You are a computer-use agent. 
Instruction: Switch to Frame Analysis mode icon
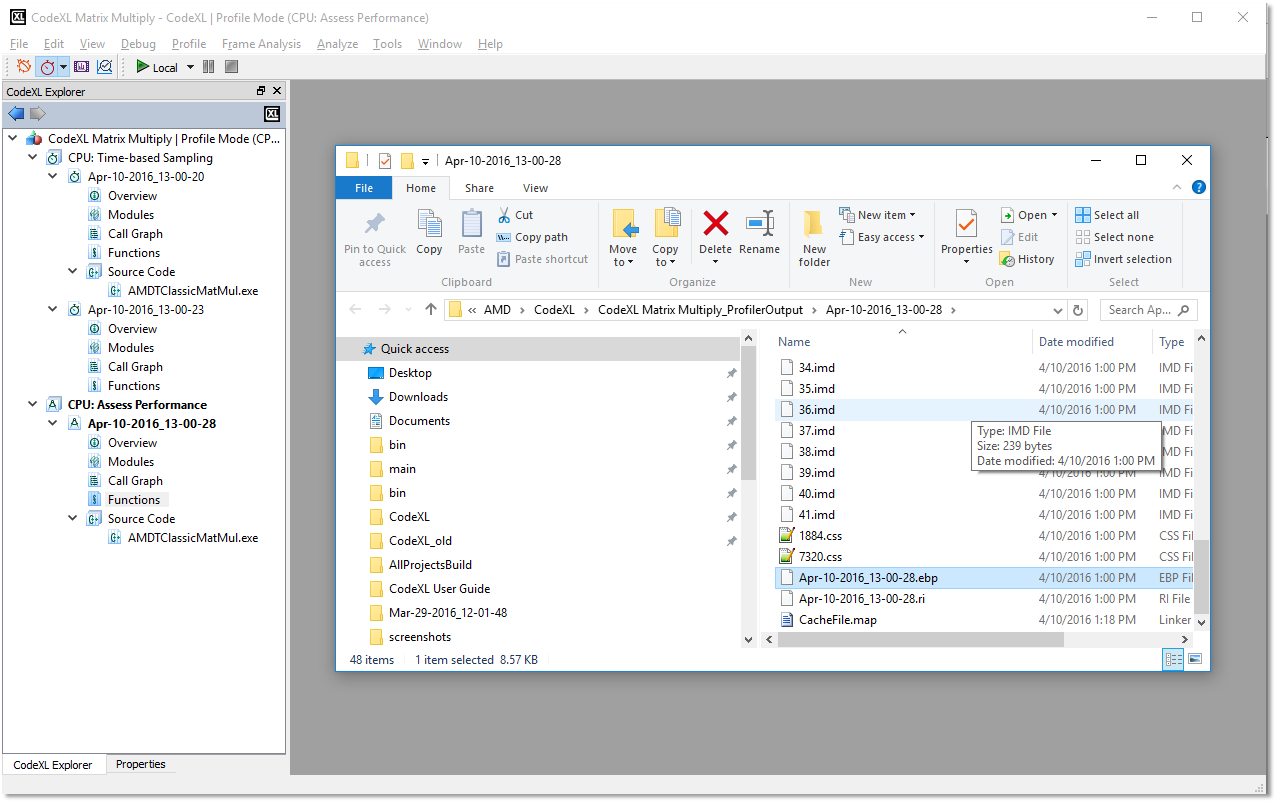[x=82, y=67]
